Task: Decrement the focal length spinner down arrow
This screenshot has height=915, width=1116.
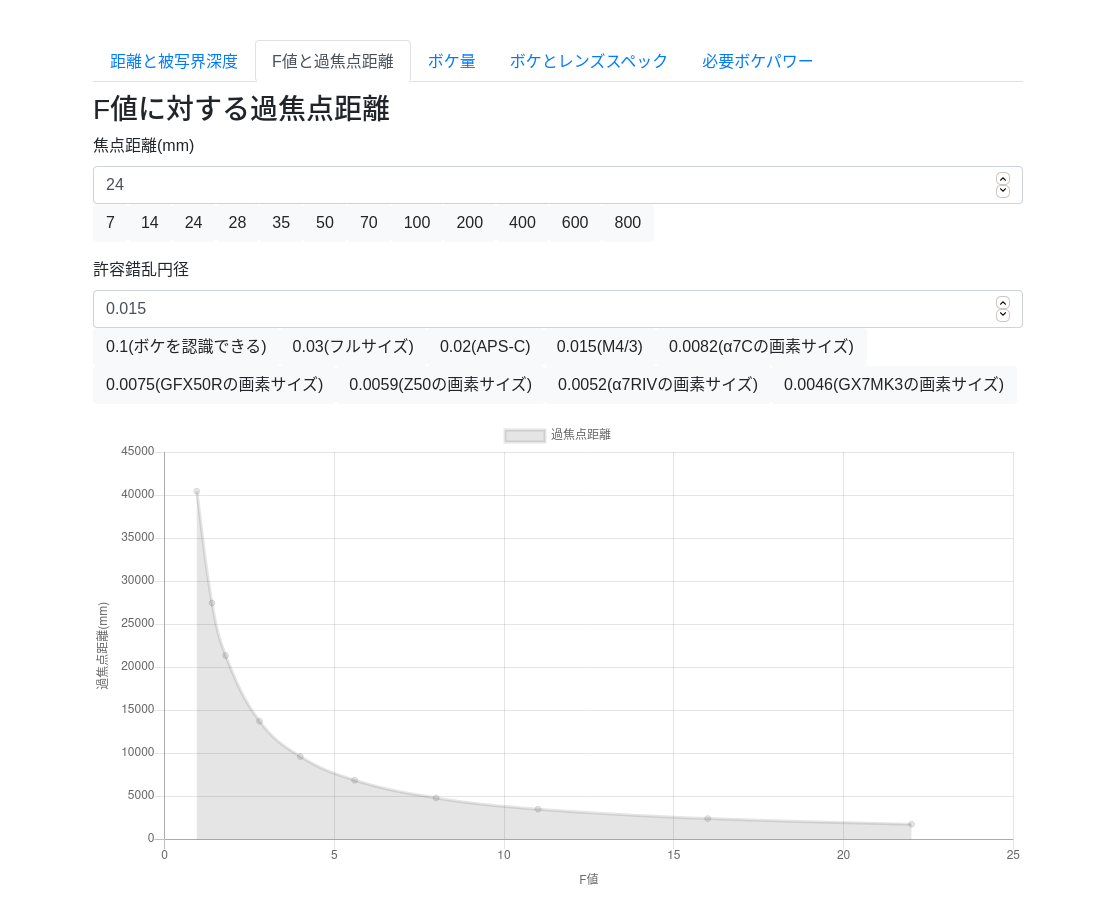Action: pos(1002,191)
